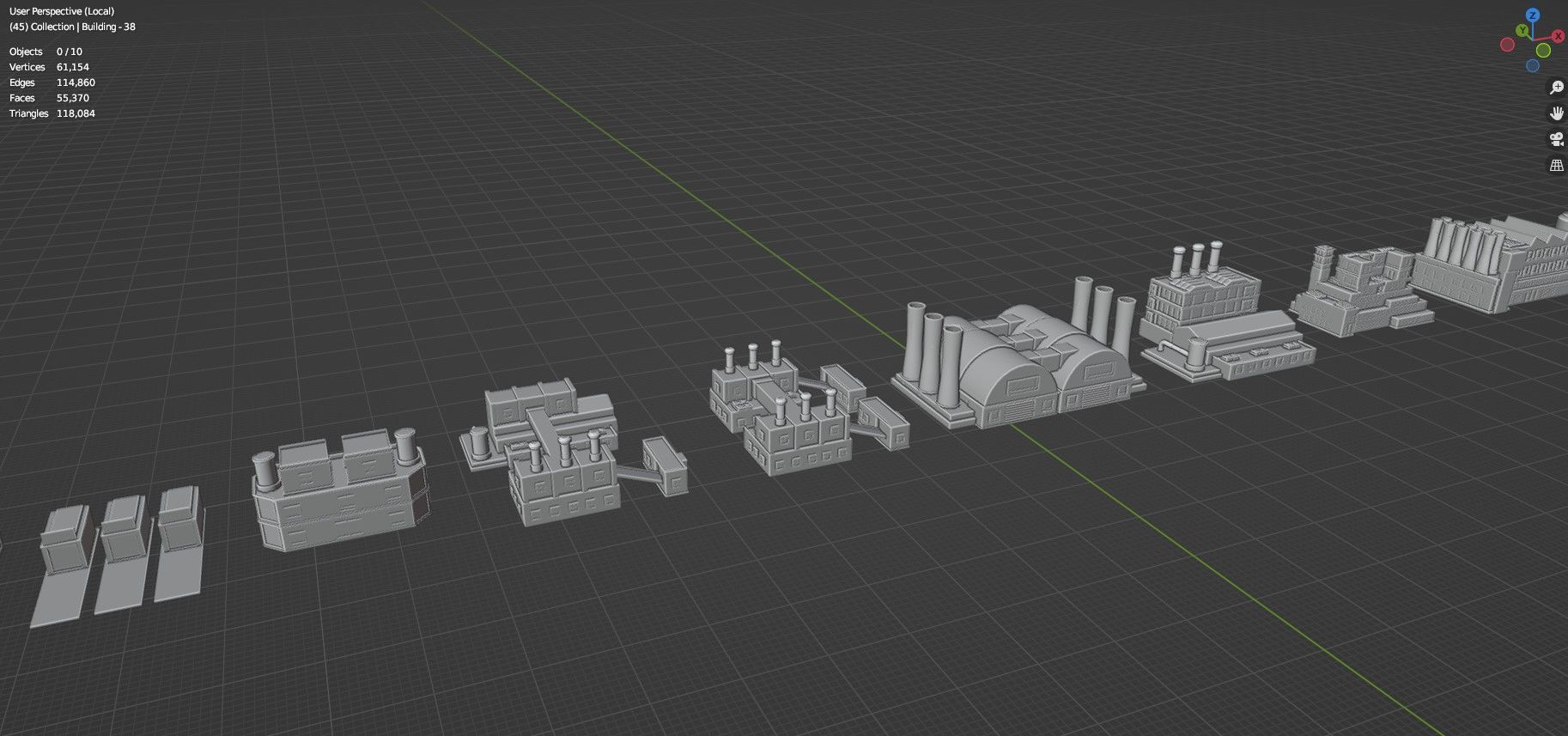Click the '(45) Collection | Building - 38' text
This screenshot has height=736, width=1568.
pyautogui.click(x=72, y=27)
